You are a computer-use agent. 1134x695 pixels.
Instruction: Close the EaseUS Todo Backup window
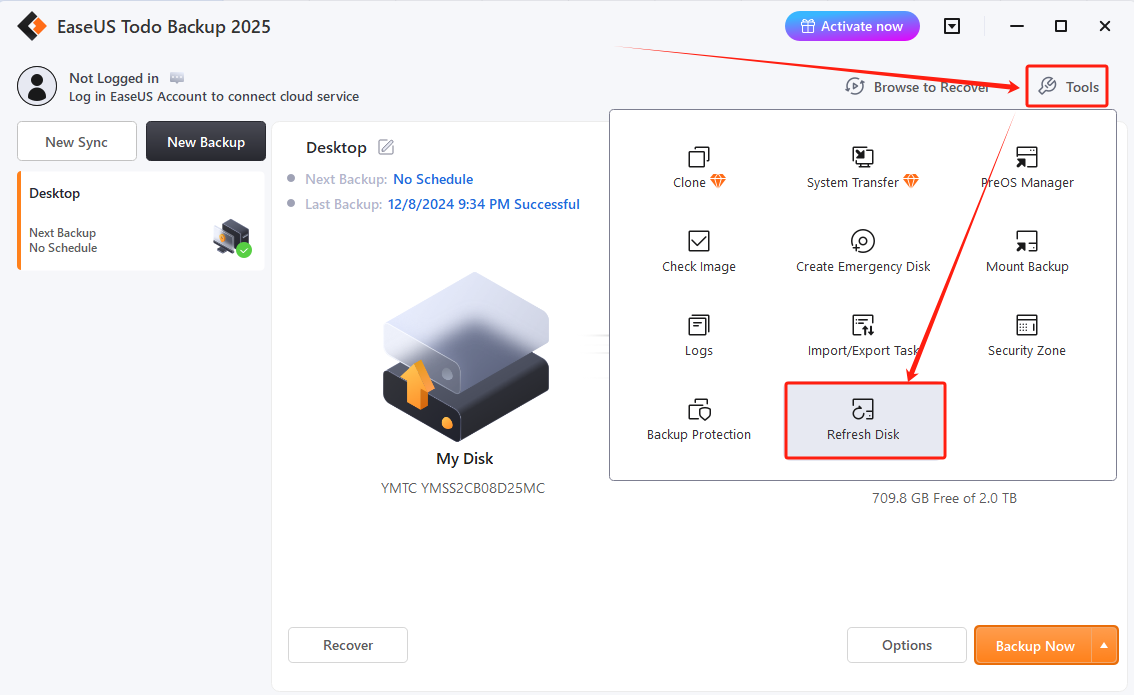coord(1104,27)
